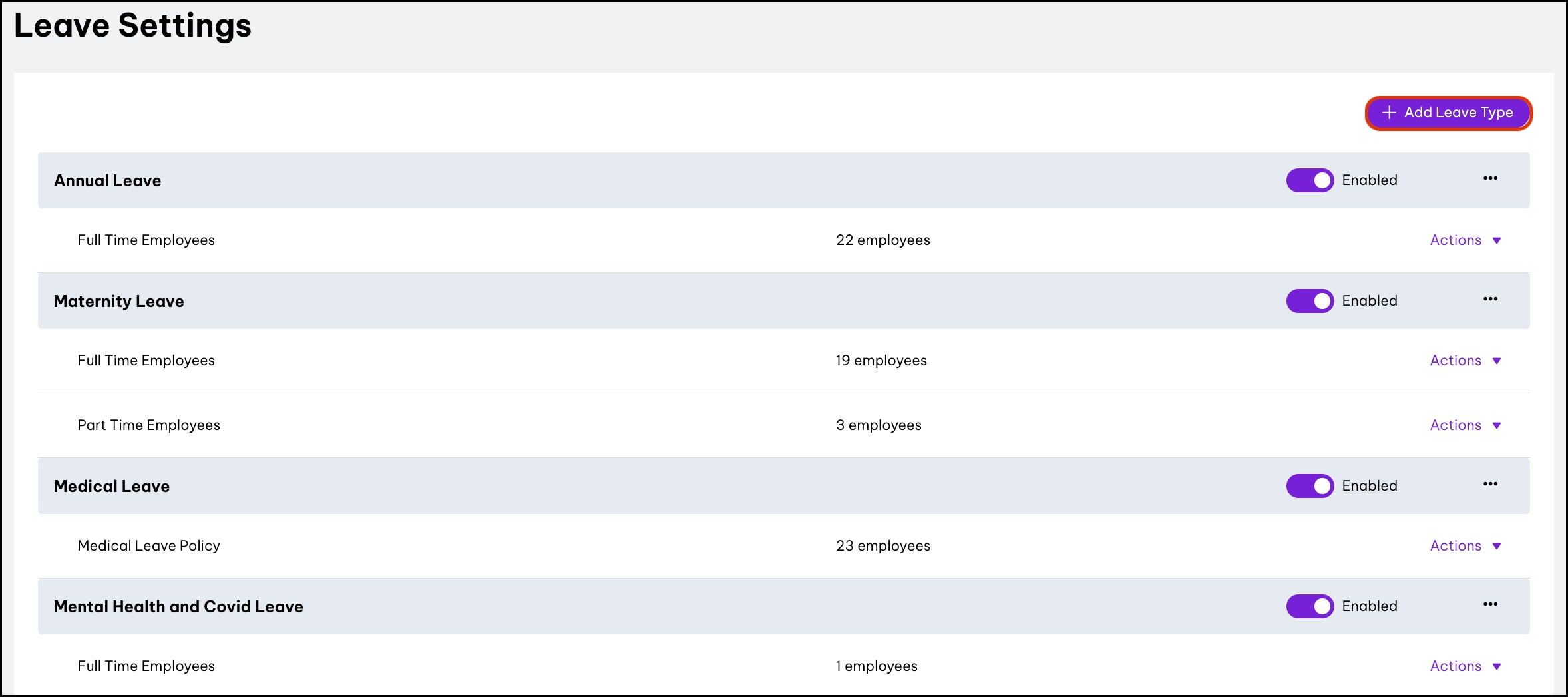The height and width of the screenshot is (697, 1568).
Task: Open Actions for Mental Health Full Time Employees
Action: tap(1465, 666)
